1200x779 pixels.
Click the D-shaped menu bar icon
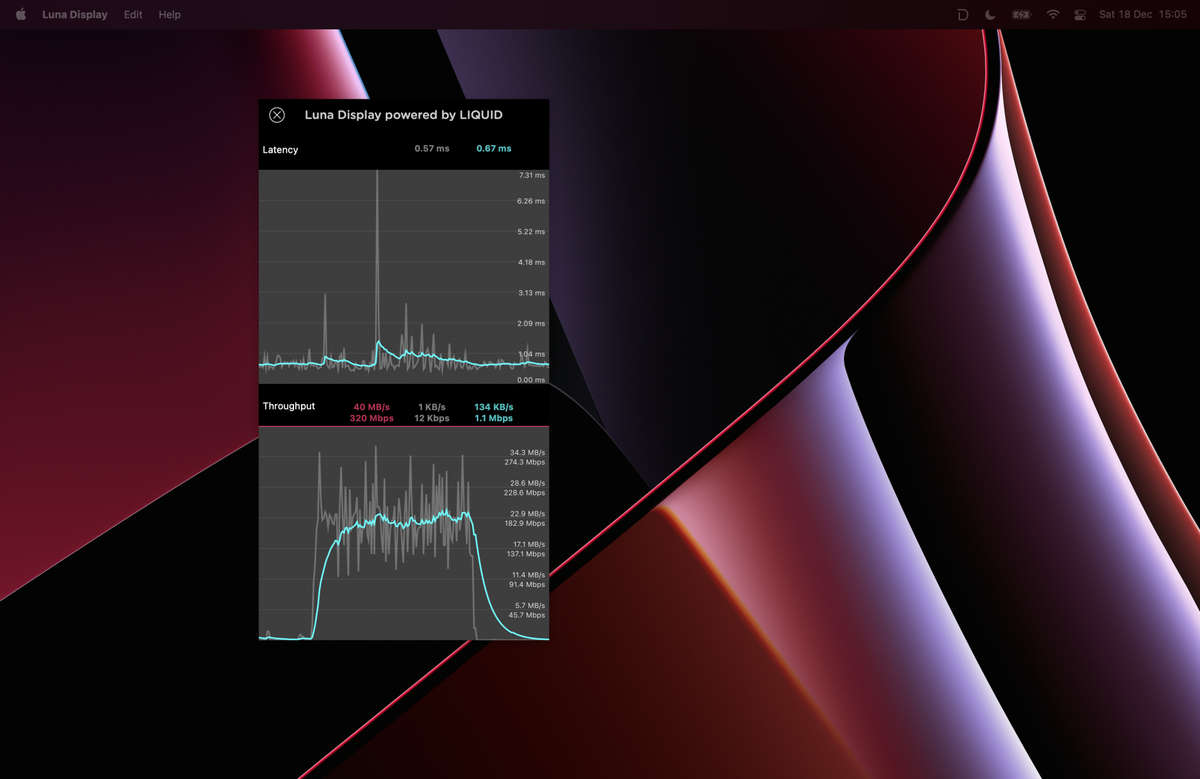tap(962, 15)
